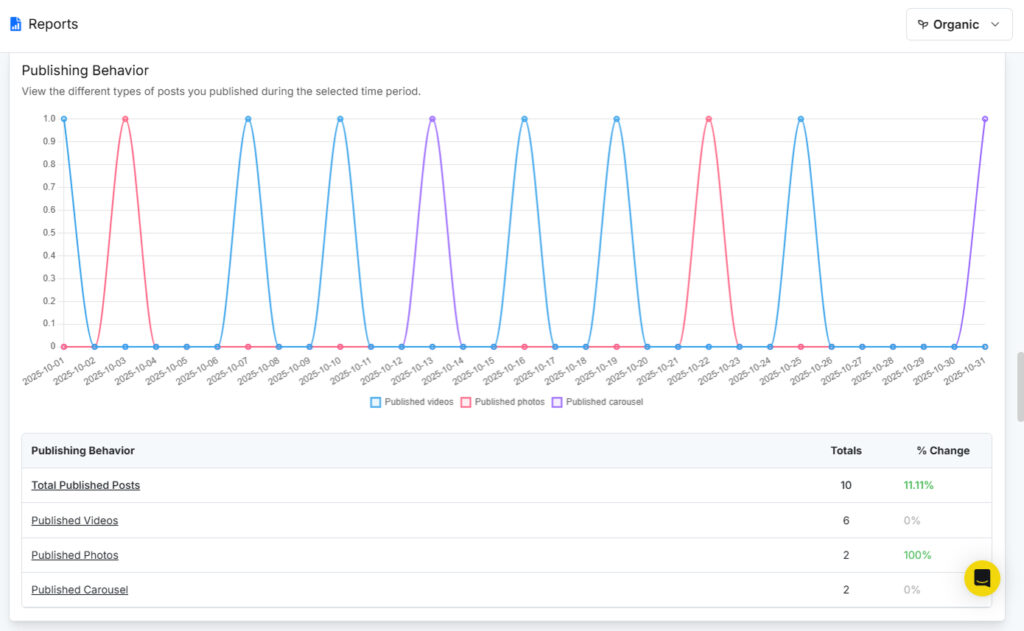Screen dimensions: 1024x631
Task: Click the purple data point on 2025-10-31
Action: [x=985, y=118]
